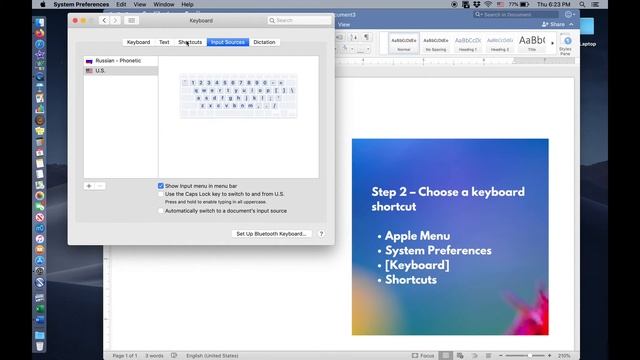Image resolution: width=640 pixels, height=360 pixels.
Task: Open Finder from the Dock
Action: pyautogui.click(x=40, y=22)
